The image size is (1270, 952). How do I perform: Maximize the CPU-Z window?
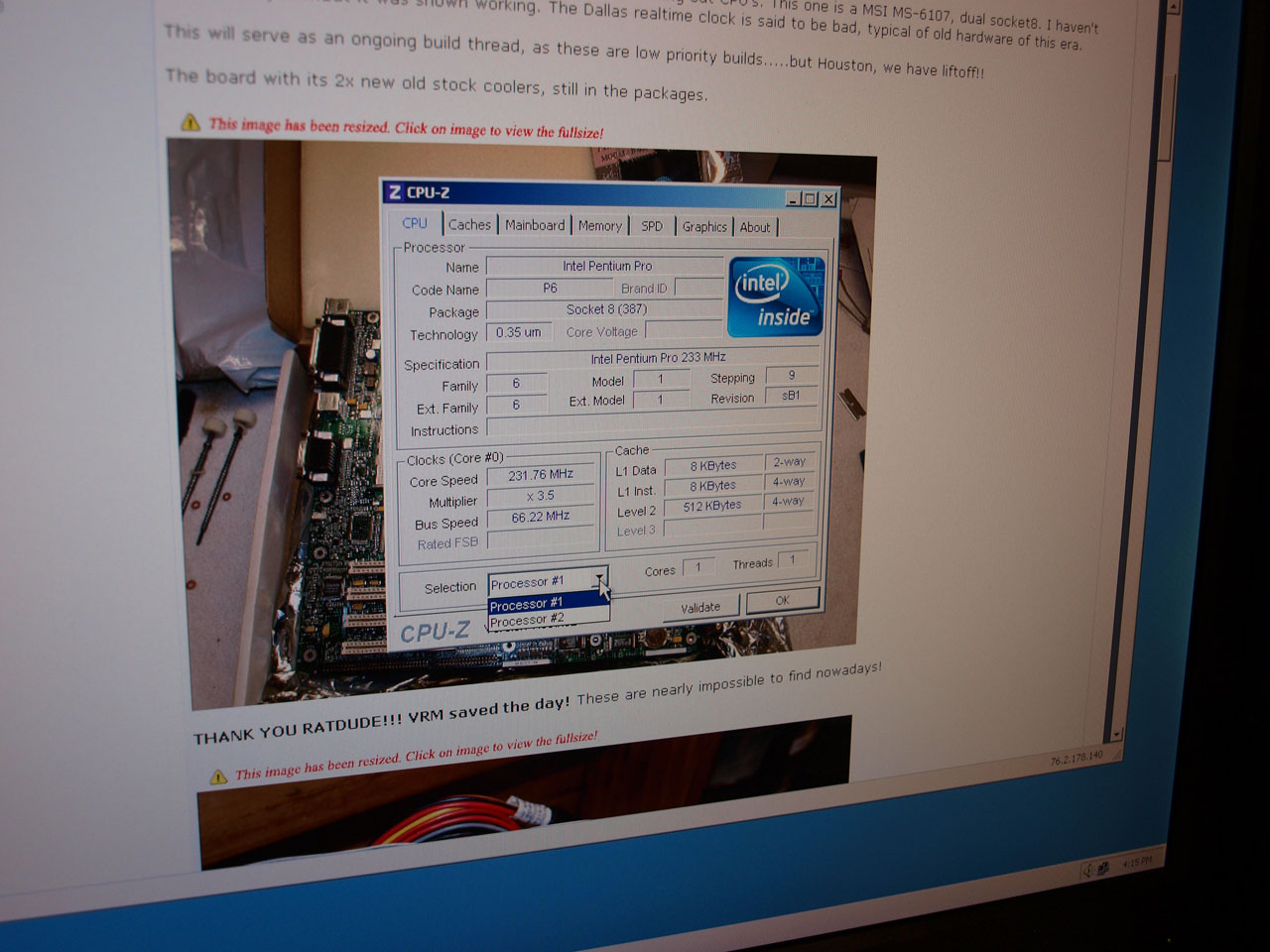click(x=811, y=198)
